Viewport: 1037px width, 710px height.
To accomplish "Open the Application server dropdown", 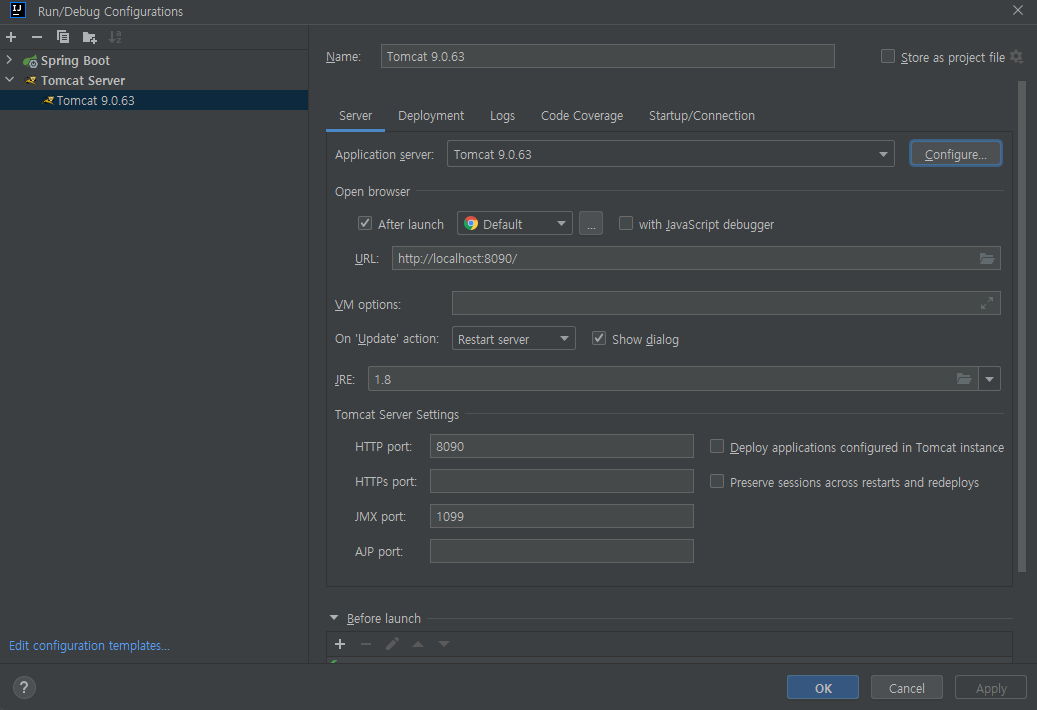I will (883, 154).
